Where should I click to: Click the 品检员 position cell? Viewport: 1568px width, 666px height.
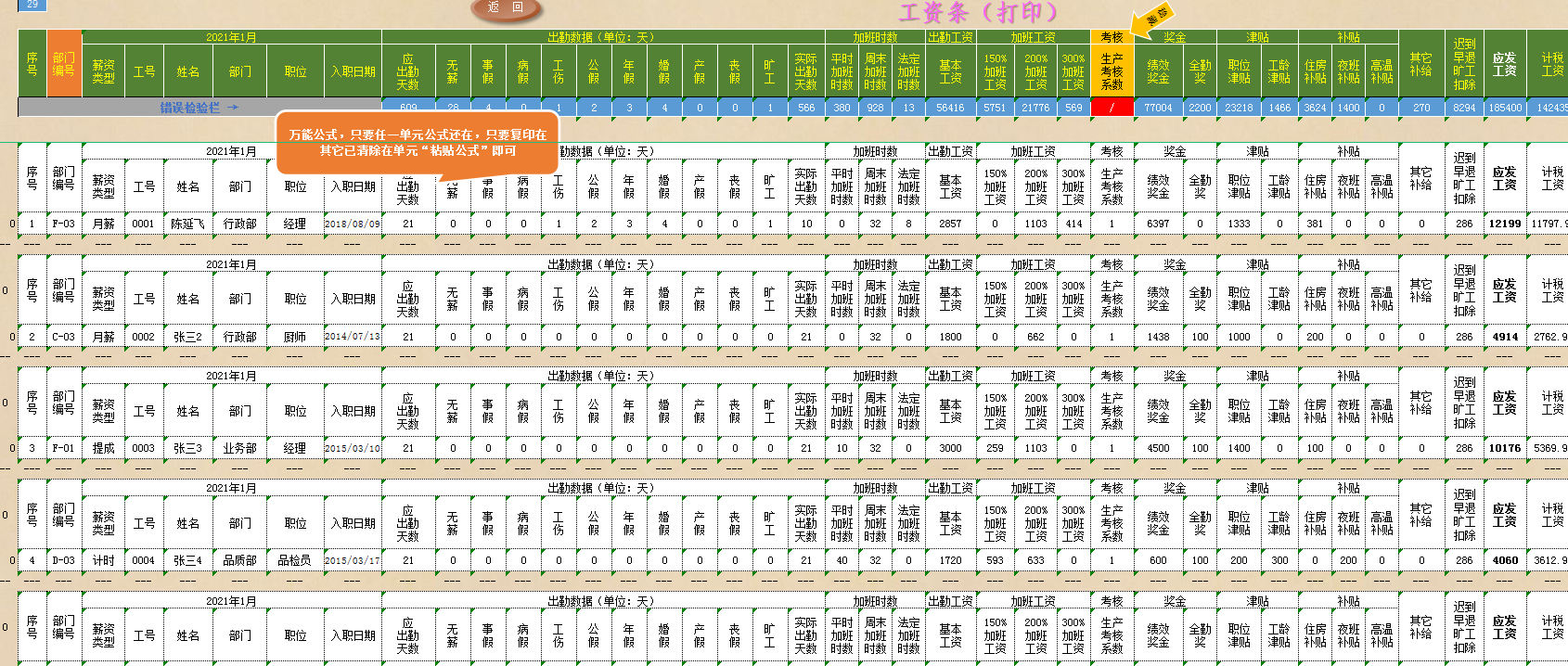(295, 560)
